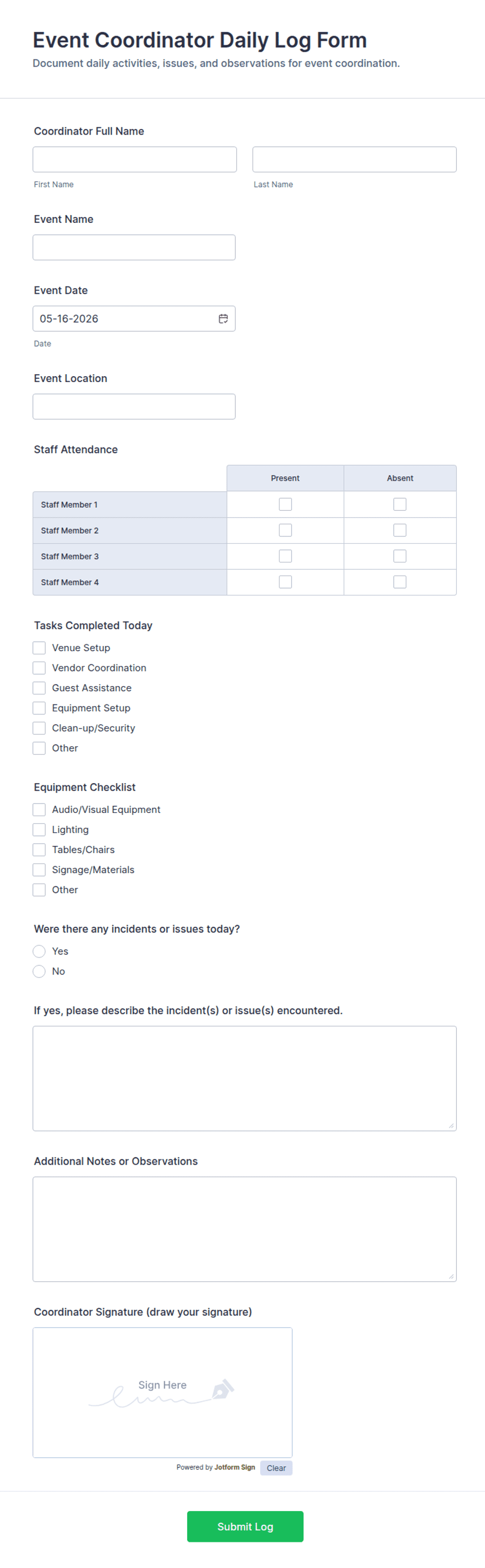Image resolution: width=485 pixels, height=1568 pixels.
Task: Check the Vendor Coordination task
Action: [39, 668]
